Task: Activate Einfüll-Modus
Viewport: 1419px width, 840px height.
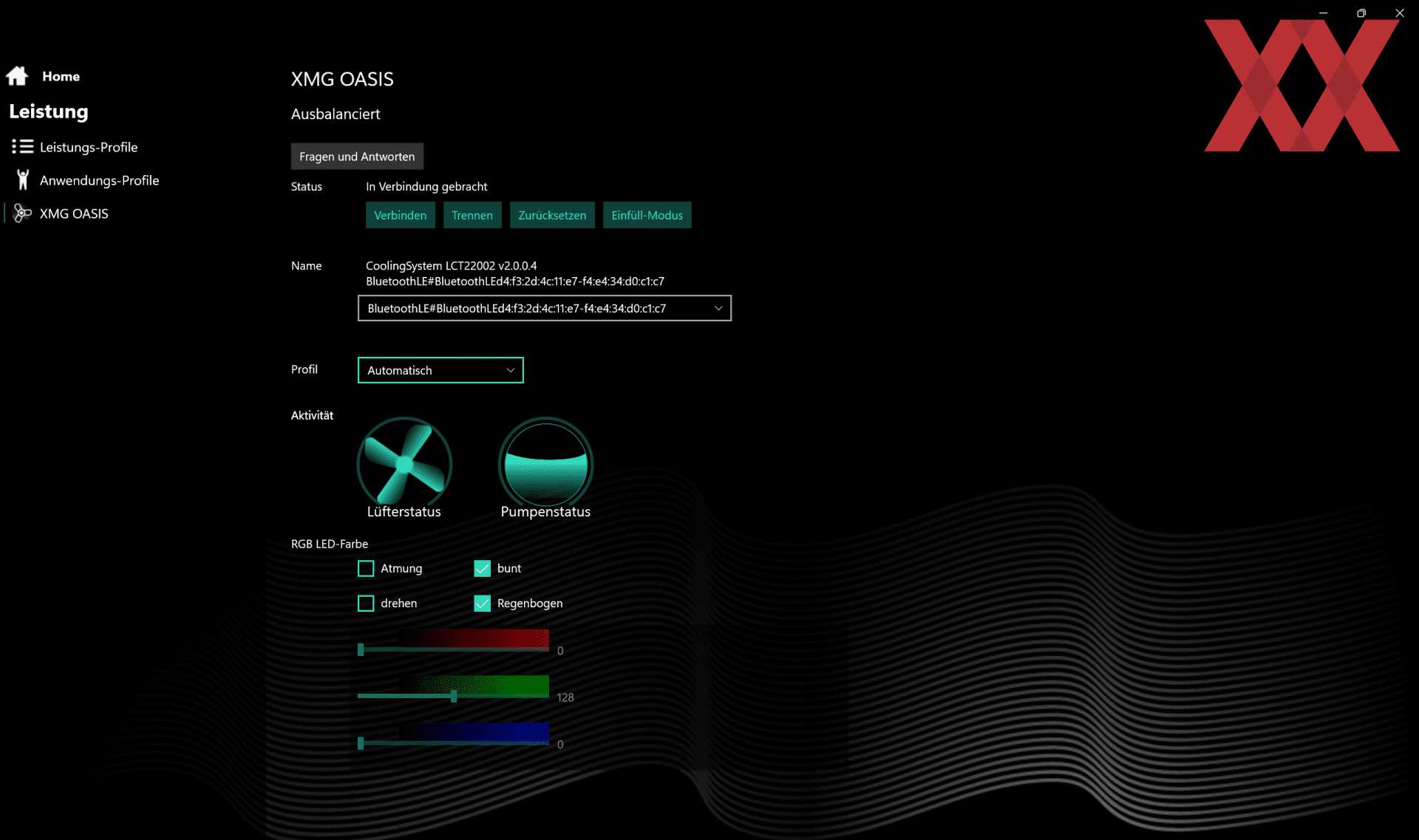Action: coord(647,215)
